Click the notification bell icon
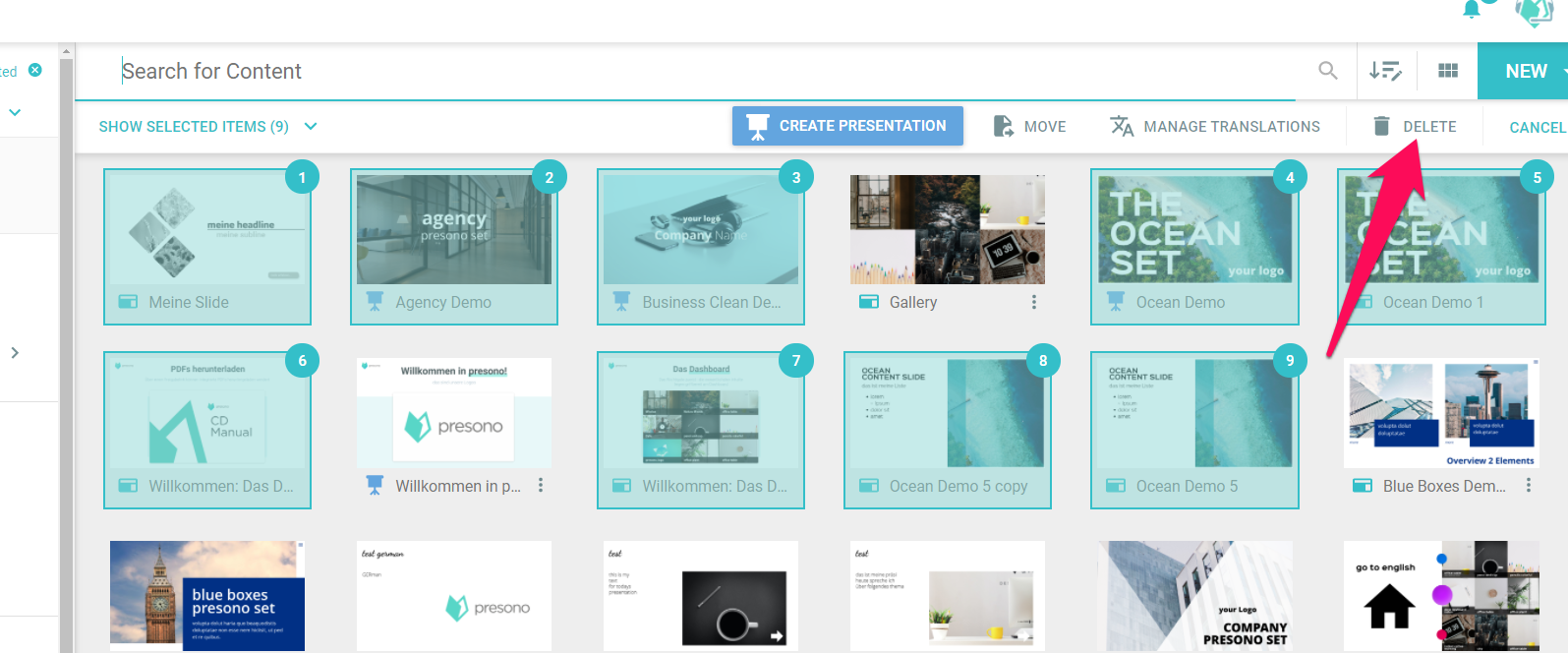 pos(1472,10)
